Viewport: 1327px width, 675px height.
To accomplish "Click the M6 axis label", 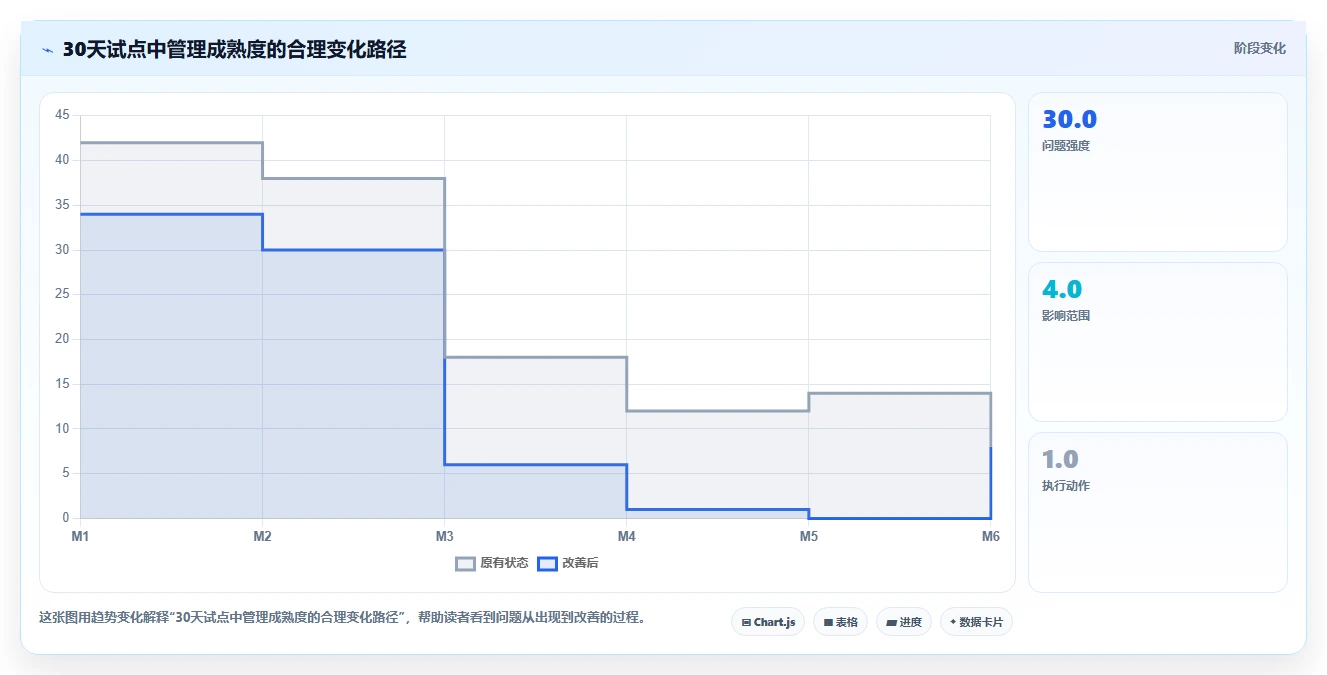I will click(x=991, y=537).
